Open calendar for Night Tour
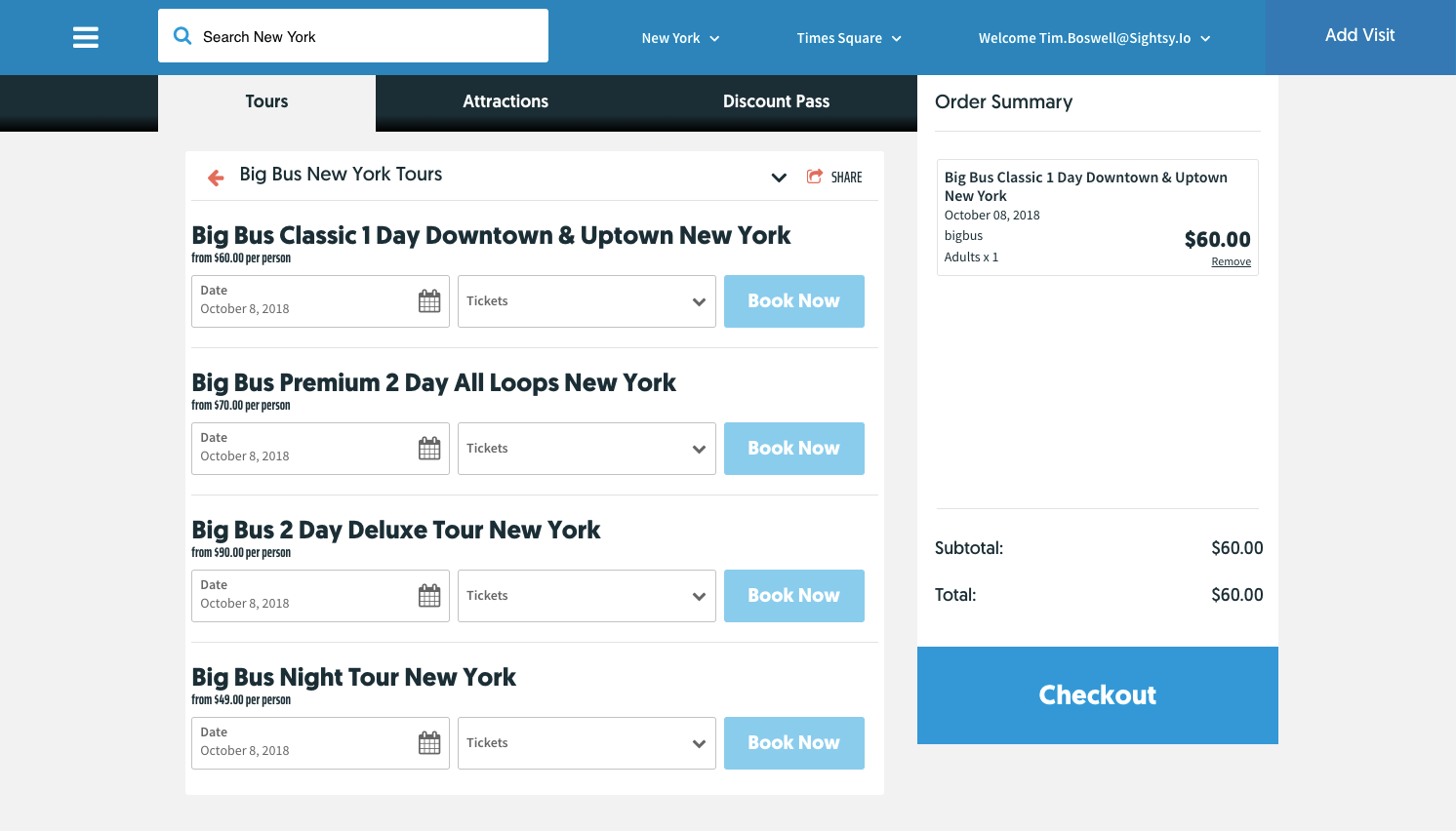The image size is (1456, 831). pyautogui.click(x=429, y=743)
